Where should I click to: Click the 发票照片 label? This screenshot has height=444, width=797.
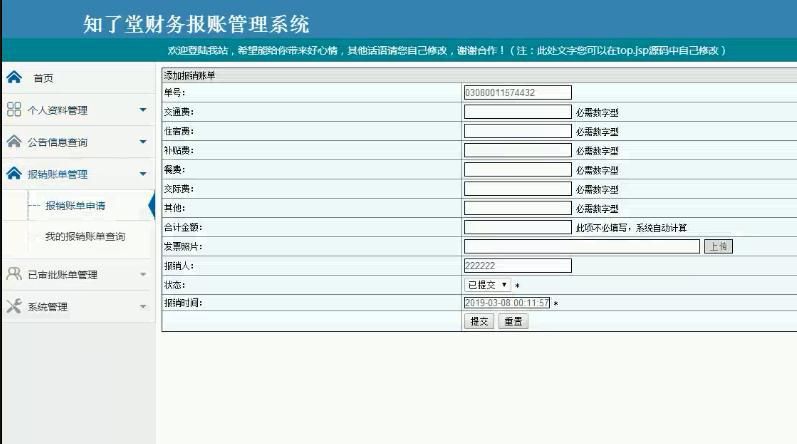[183, 246]
